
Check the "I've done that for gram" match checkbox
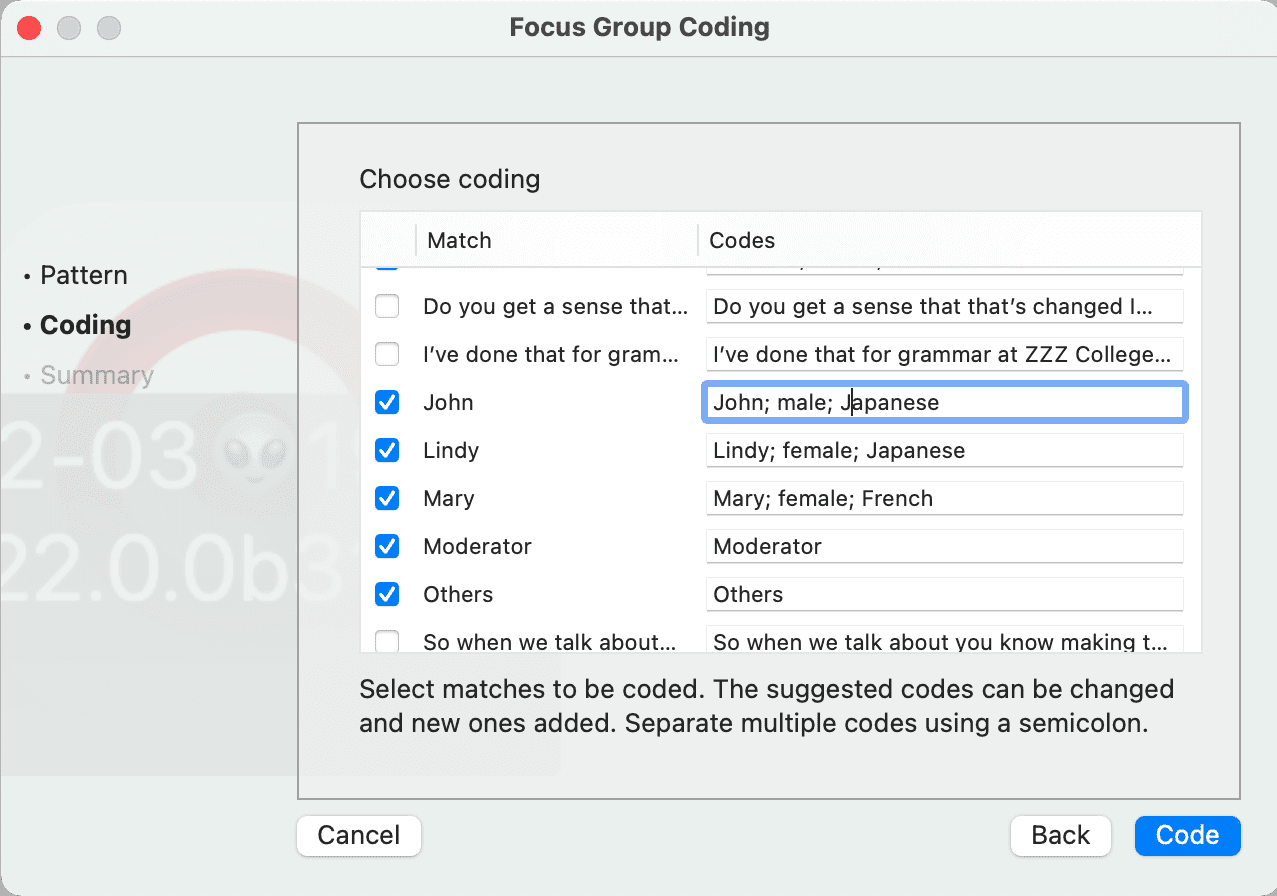point(387,354)
